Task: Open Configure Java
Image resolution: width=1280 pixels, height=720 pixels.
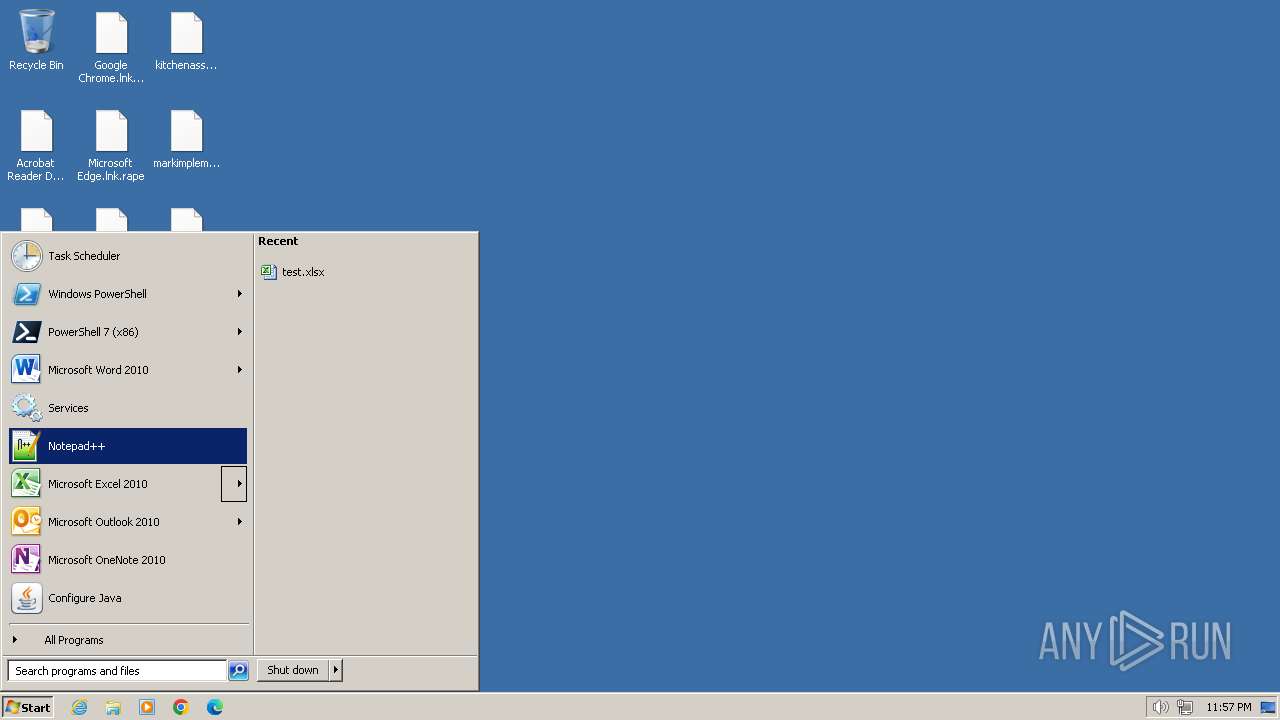Action: (128, 598)
